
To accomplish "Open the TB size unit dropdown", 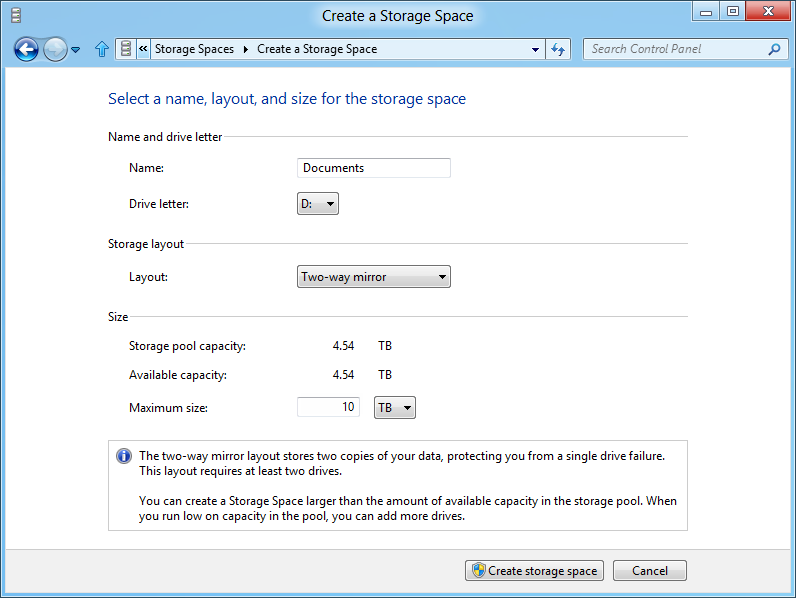I will pos(394,408).
